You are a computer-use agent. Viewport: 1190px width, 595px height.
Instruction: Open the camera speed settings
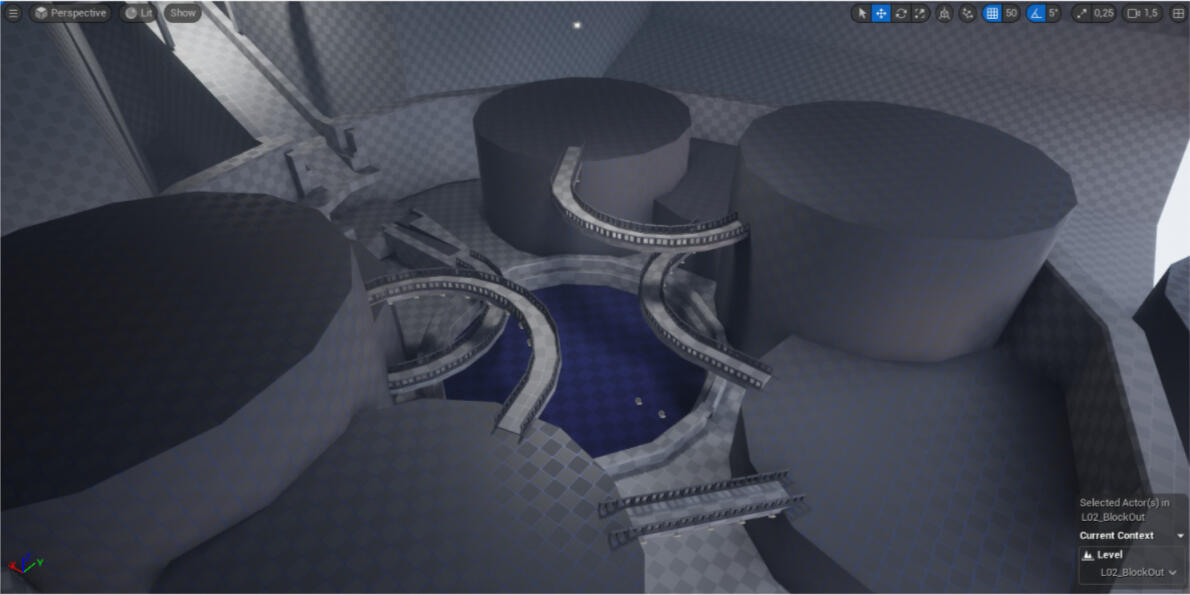click(x=1133, y=13)
